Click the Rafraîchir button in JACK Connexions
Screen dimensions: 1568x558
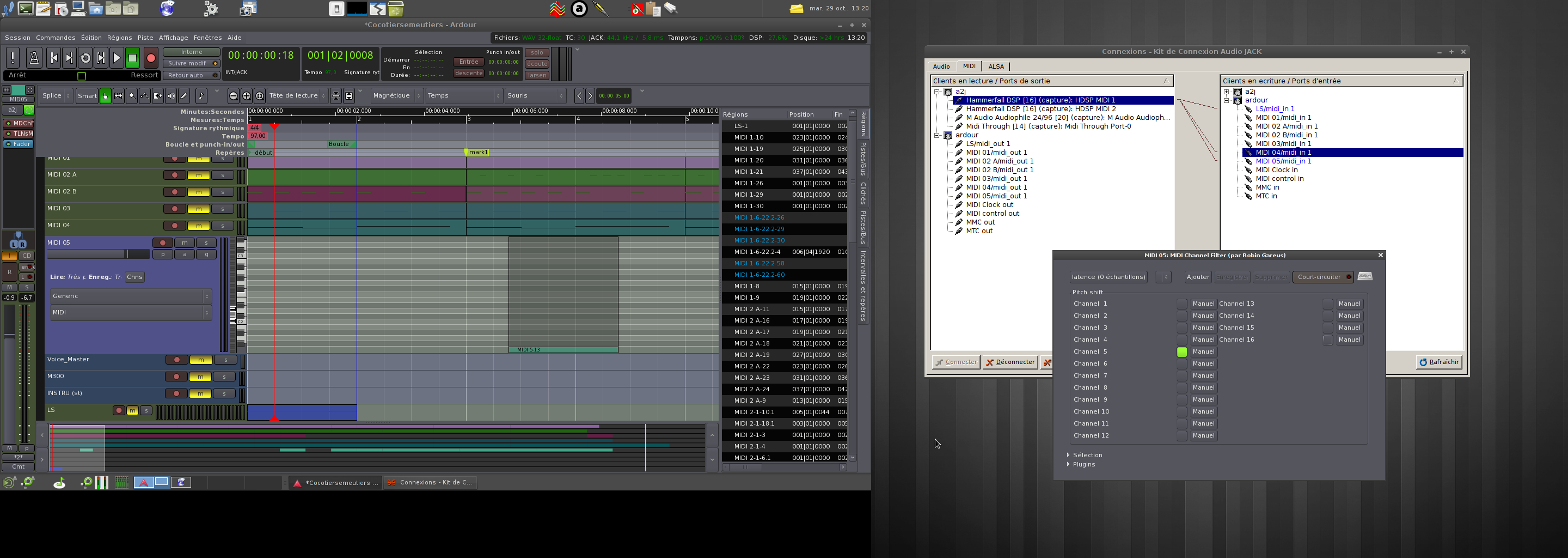(x=1439, y=362)
